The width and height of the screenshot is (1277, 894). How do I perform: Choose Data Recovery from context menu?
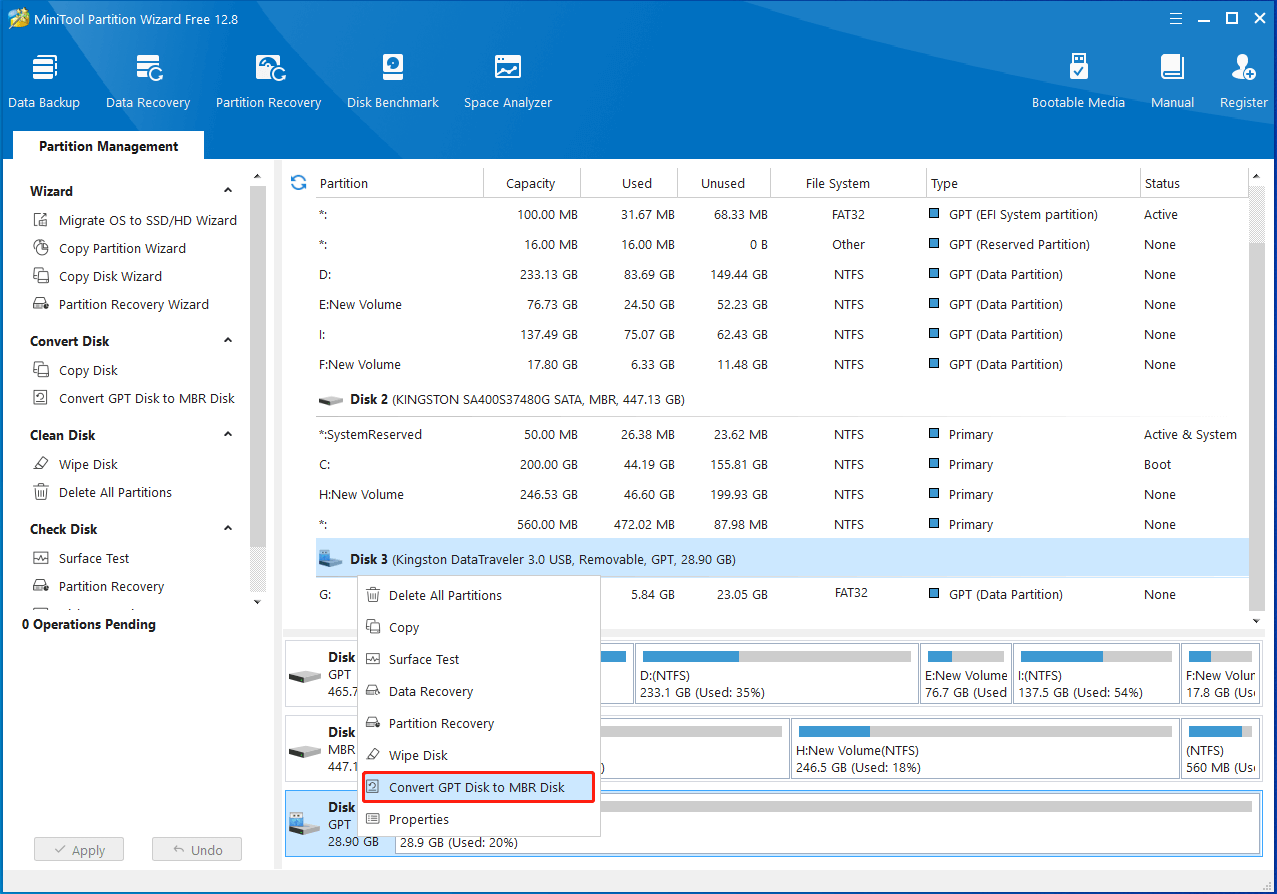pyautogui.click(x=479, y=691)
